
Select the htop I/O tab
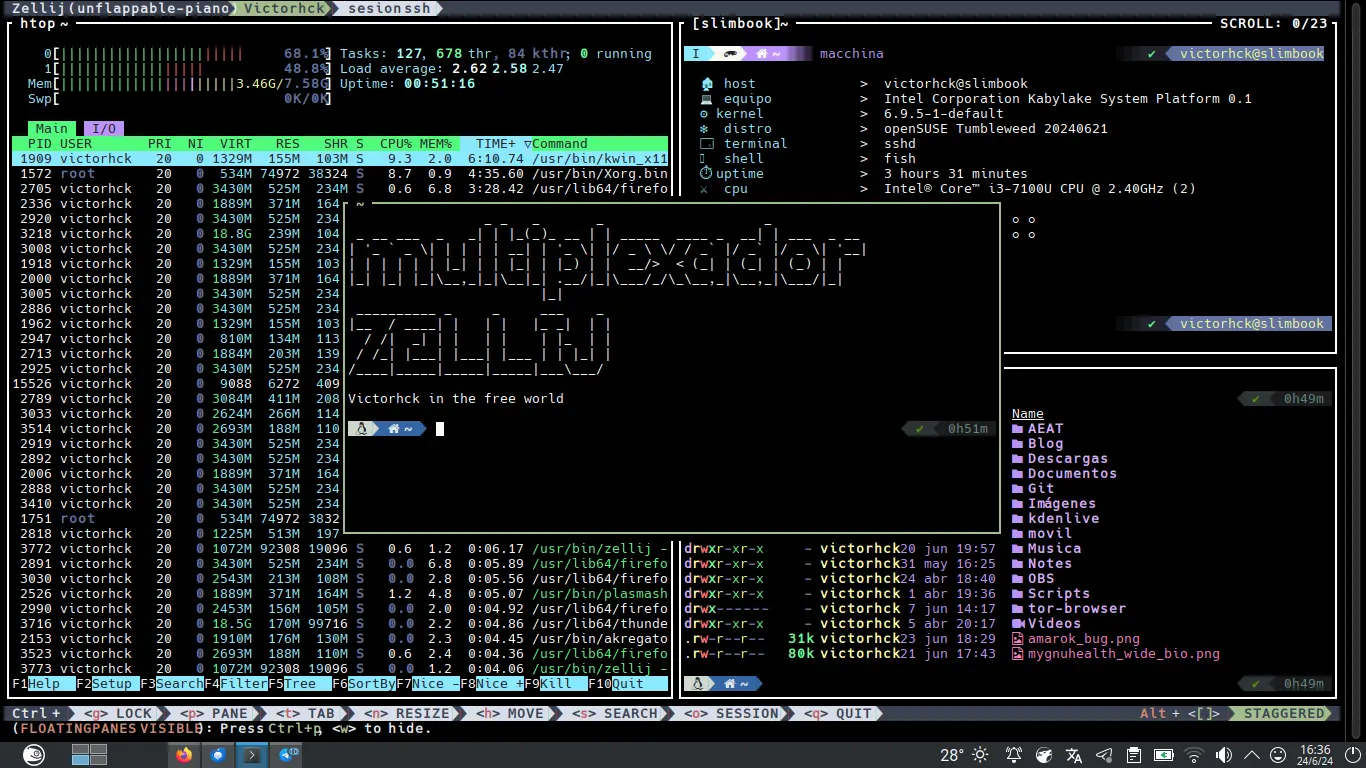click(103, 128)
